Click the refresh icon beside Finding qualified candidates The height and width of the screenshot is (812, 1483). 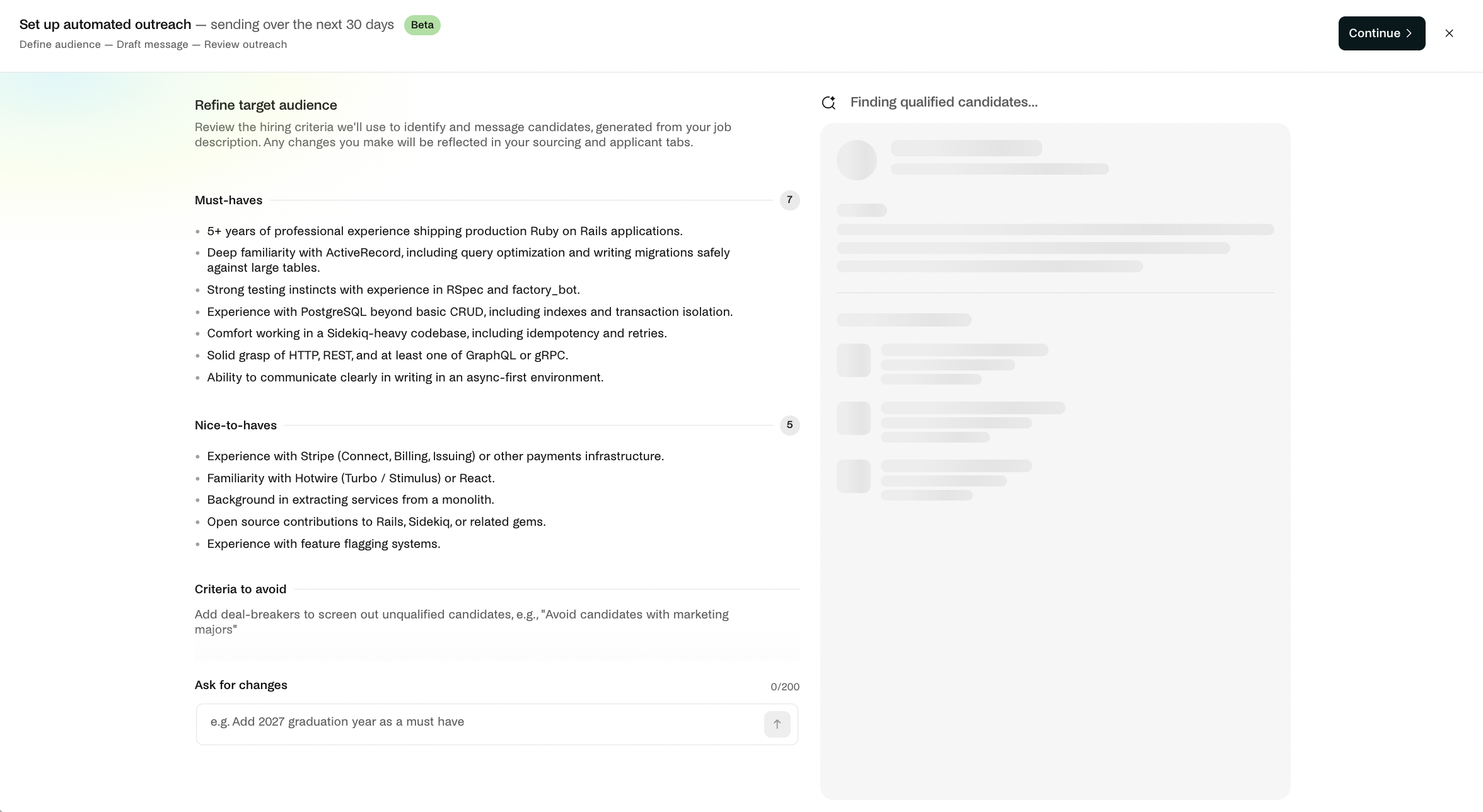[x=829, y=103]
